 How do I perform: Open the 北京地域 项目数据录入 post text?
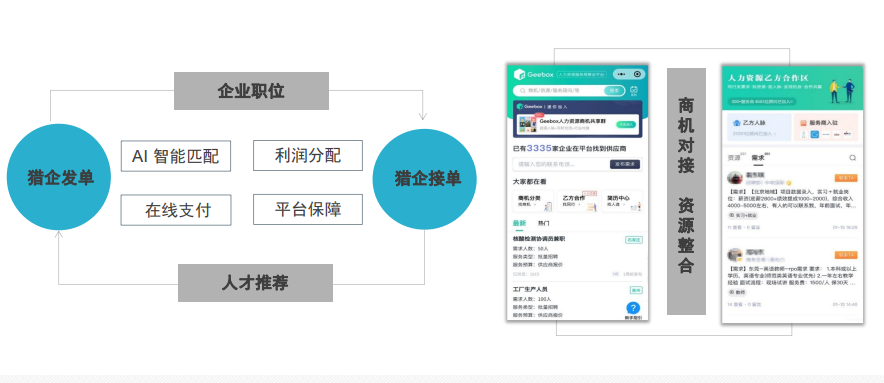[792, 199]
